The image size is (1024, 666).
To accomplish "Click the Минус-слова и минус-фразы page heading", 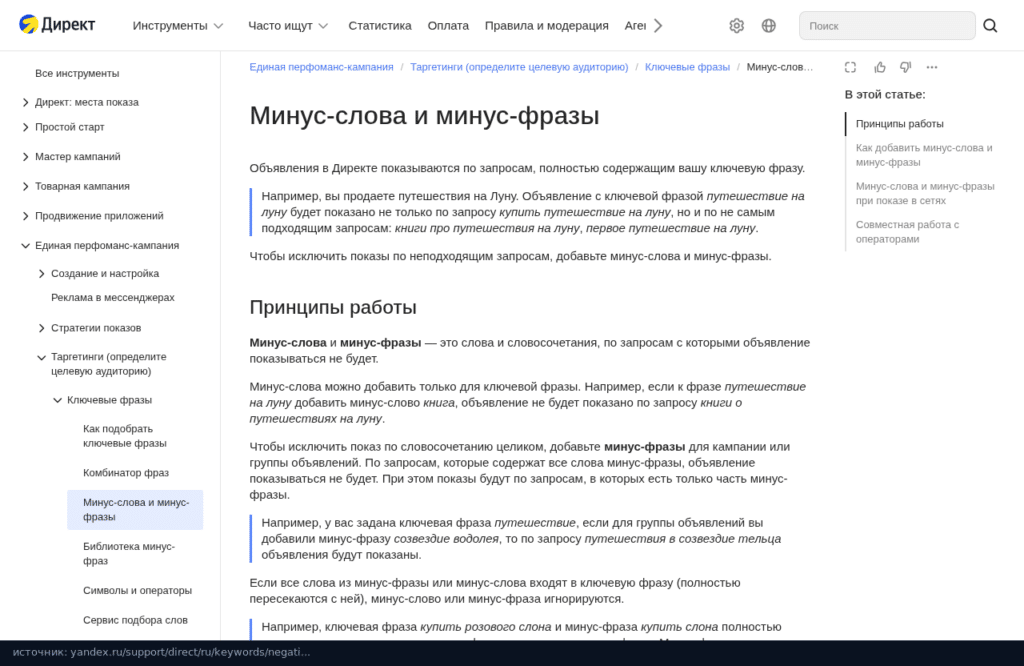I will click(x=424, y=116).
